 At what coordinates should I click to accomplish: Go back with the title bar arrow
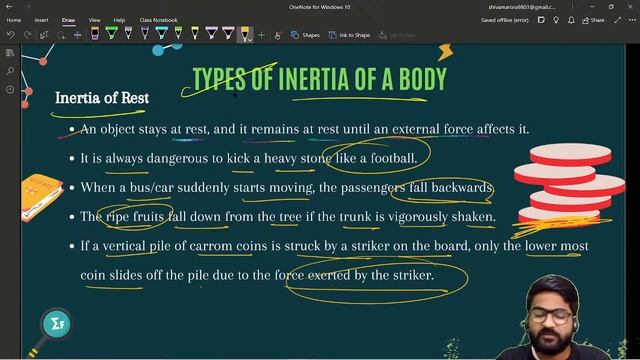click(9, 7)
